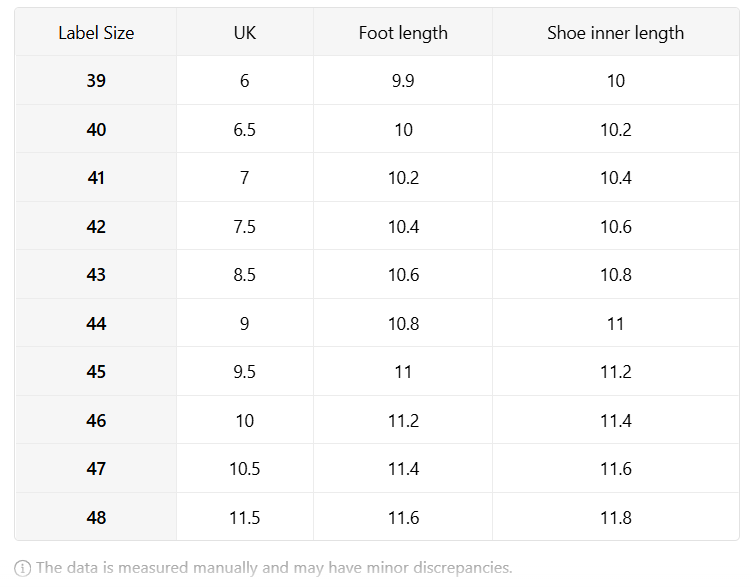Viewport: 752px width, 587px height.
Task: Click label size 47 cell
Action: click(x=96, y=469)
